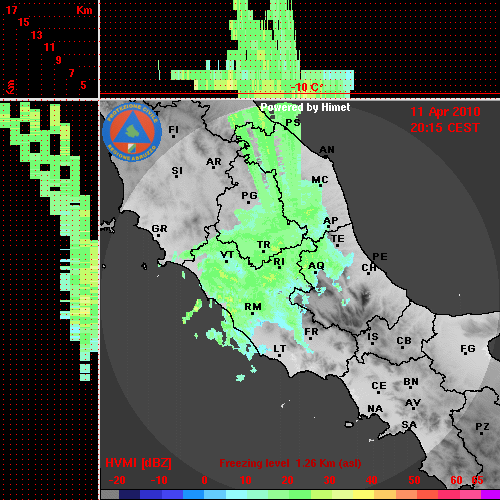Click the '-20' dBZ scale value
500x500 pixels.
point(117,480)
